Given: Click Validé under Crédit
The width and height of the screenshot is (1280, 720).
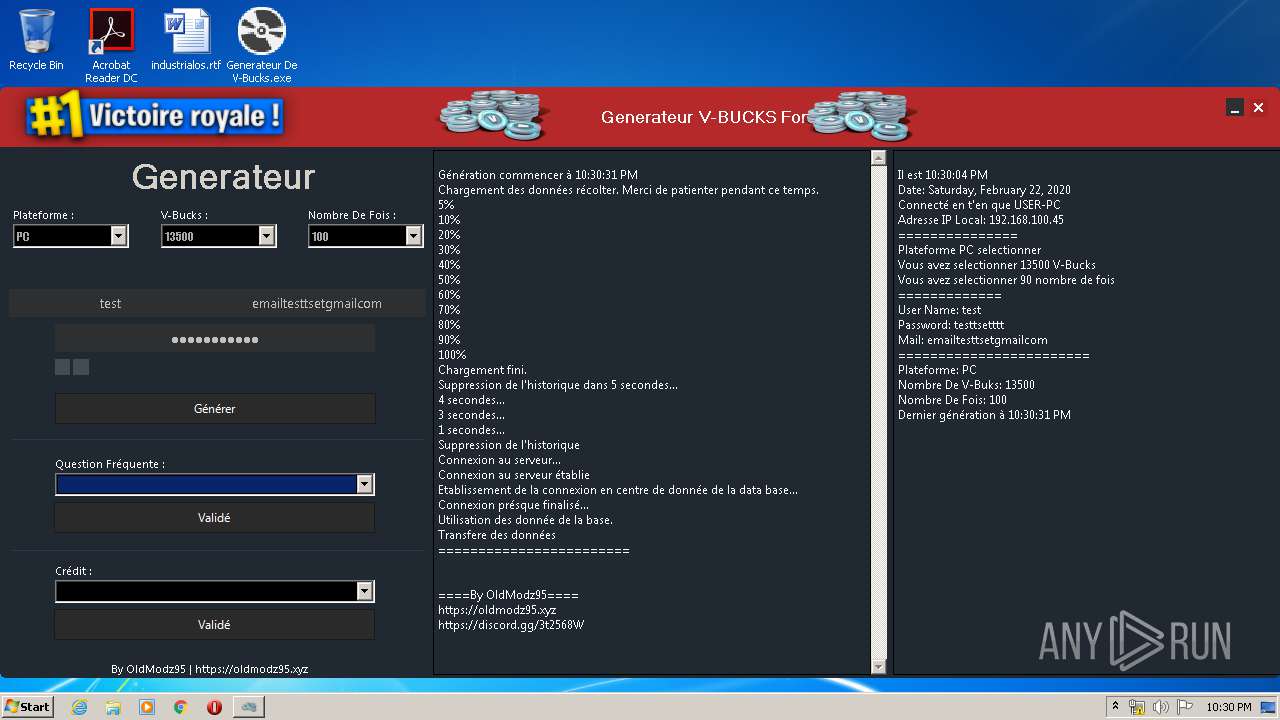Looking at the screenshot, I should pyautogui.click(x=215, y=624).
